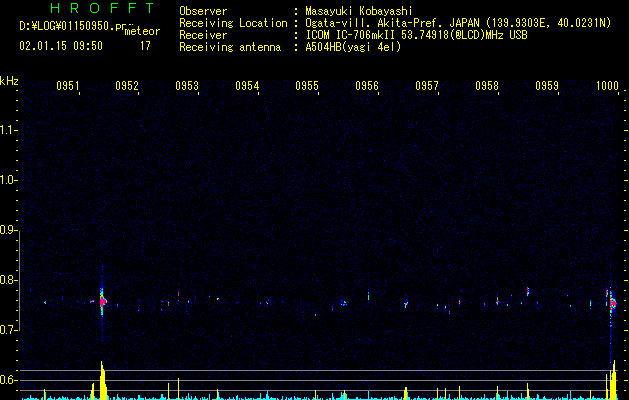Click the 0955 time marker

pyautogui.click(x=307, y=86)
